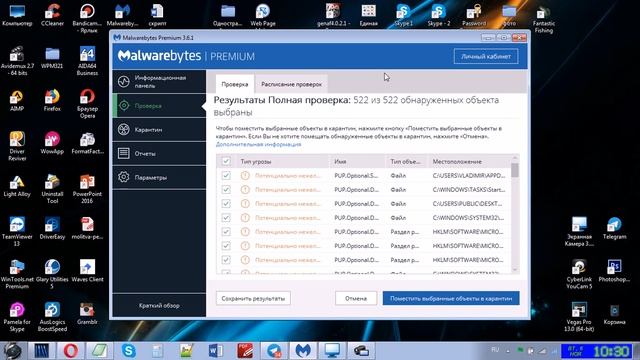Screen dimensions: 640x360
Task: Open the Telegram desktop icon
Action: pos(614,228)
